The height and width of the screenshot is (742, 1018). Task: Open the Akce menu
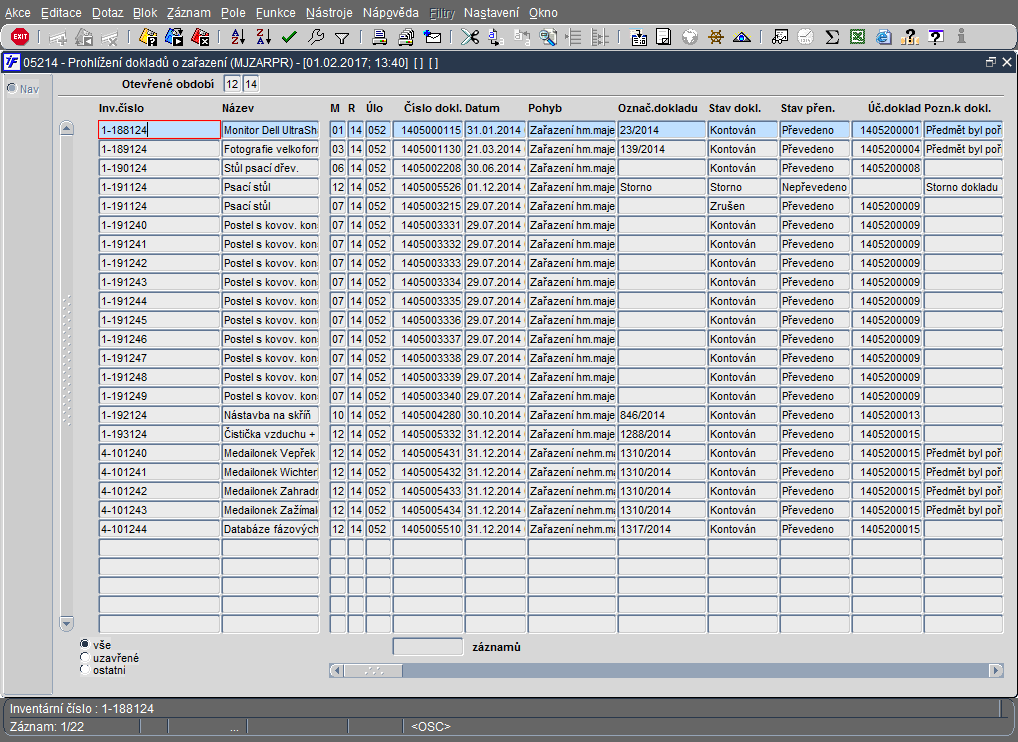coord(18,13)
